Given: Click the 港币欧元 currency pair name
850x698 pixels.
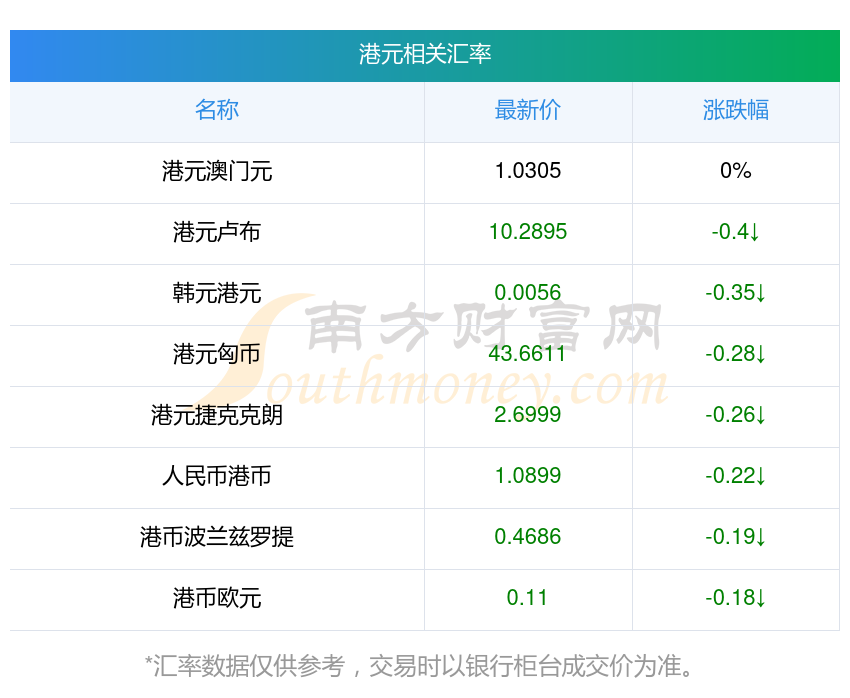Looking at the screenshot, I should point(217,598).
